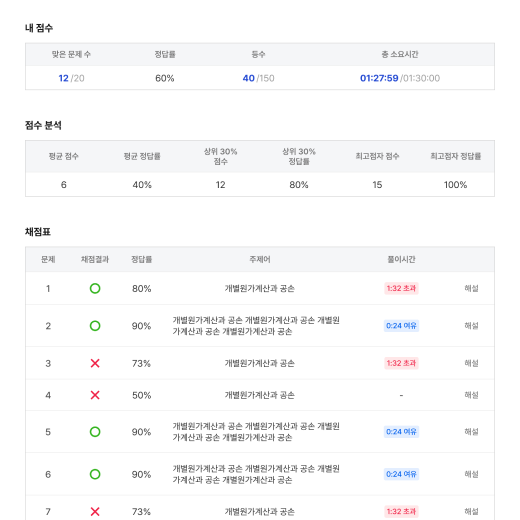Click the 1:32 초과 badge on question 1
The height and width of the screenshot is (520, 520).
[x=401, y=288]
